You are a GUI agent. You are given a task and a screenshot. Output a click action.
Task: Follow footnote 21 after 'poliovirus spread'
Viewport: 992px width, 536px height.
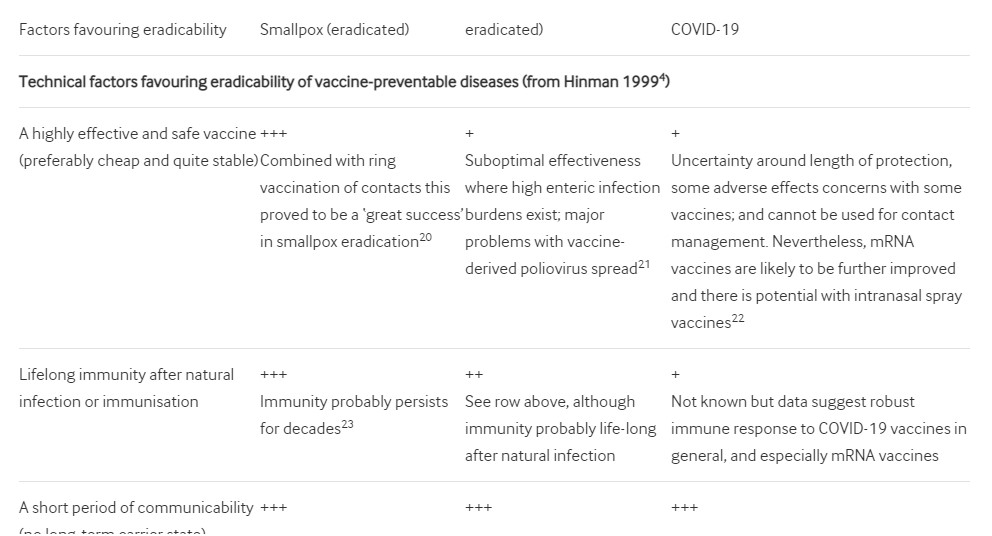[x=644, y=264]
